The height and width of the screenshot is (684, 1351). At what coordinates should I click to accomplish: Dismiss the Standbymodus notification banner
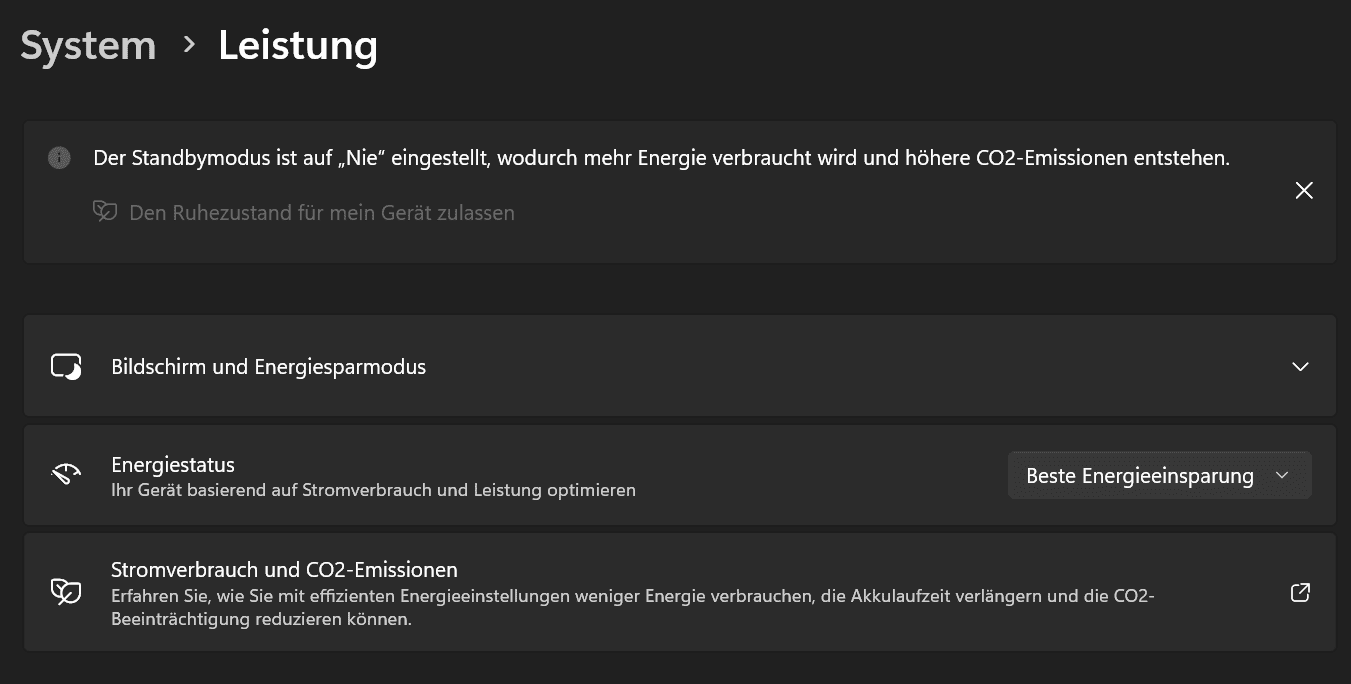click(x=1304, y=190)
